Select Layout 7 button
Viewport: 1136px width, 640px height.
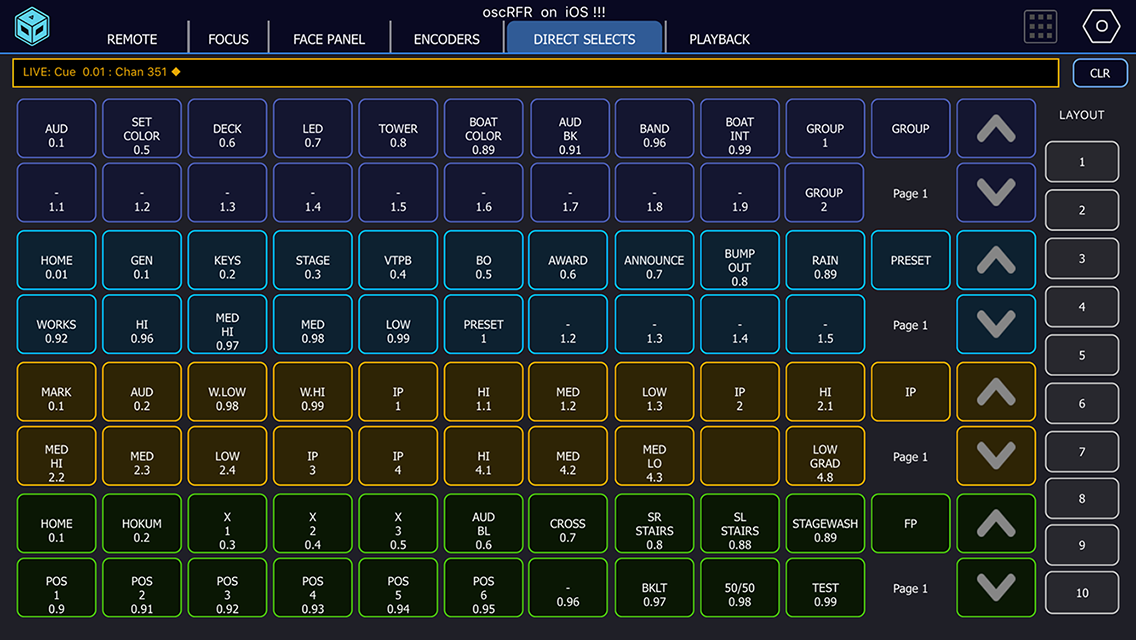pos(1082,452)
